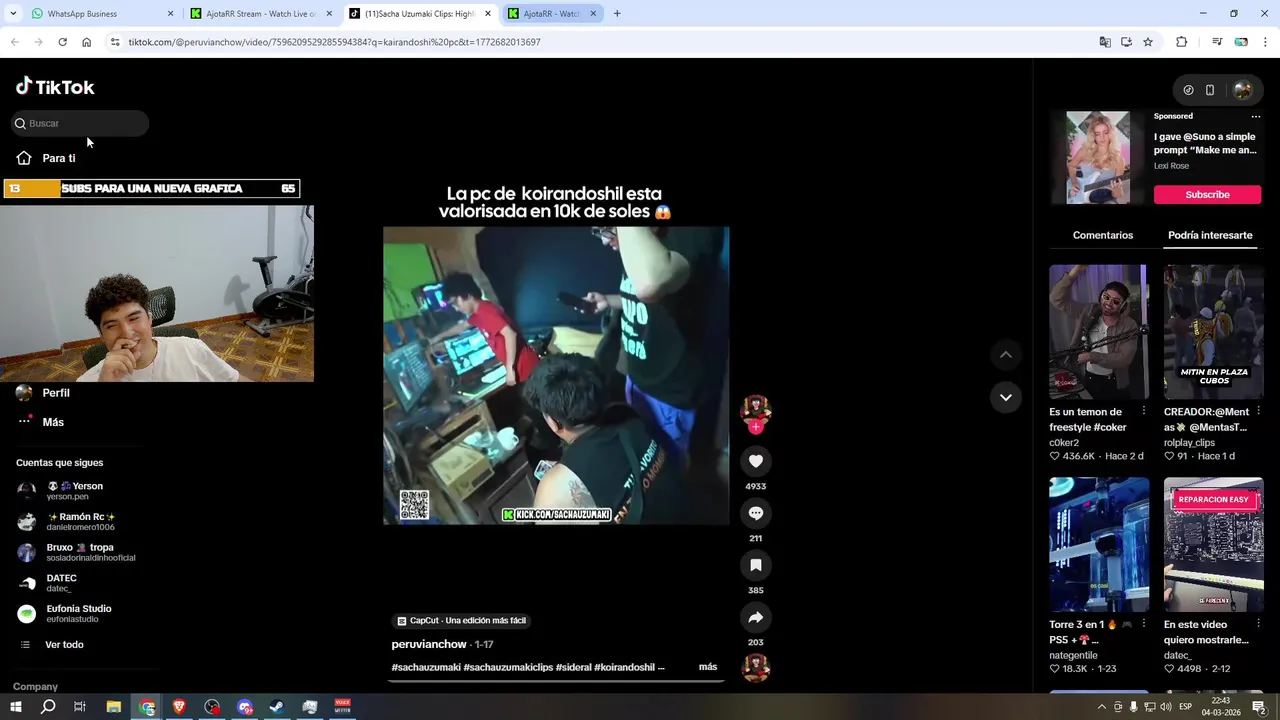Screen dimensions: 1280x720
Task: Open Ramón Rc followed account
Action: (80, 521)
